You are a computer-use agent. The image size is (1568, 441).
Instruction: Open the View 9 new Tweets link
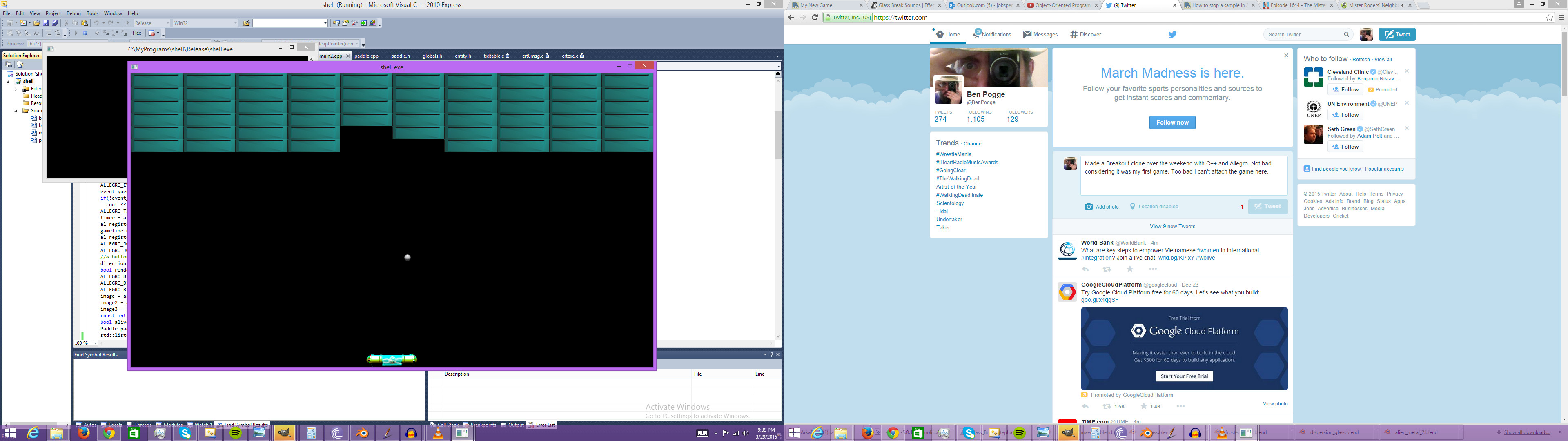click(1172, 227)
